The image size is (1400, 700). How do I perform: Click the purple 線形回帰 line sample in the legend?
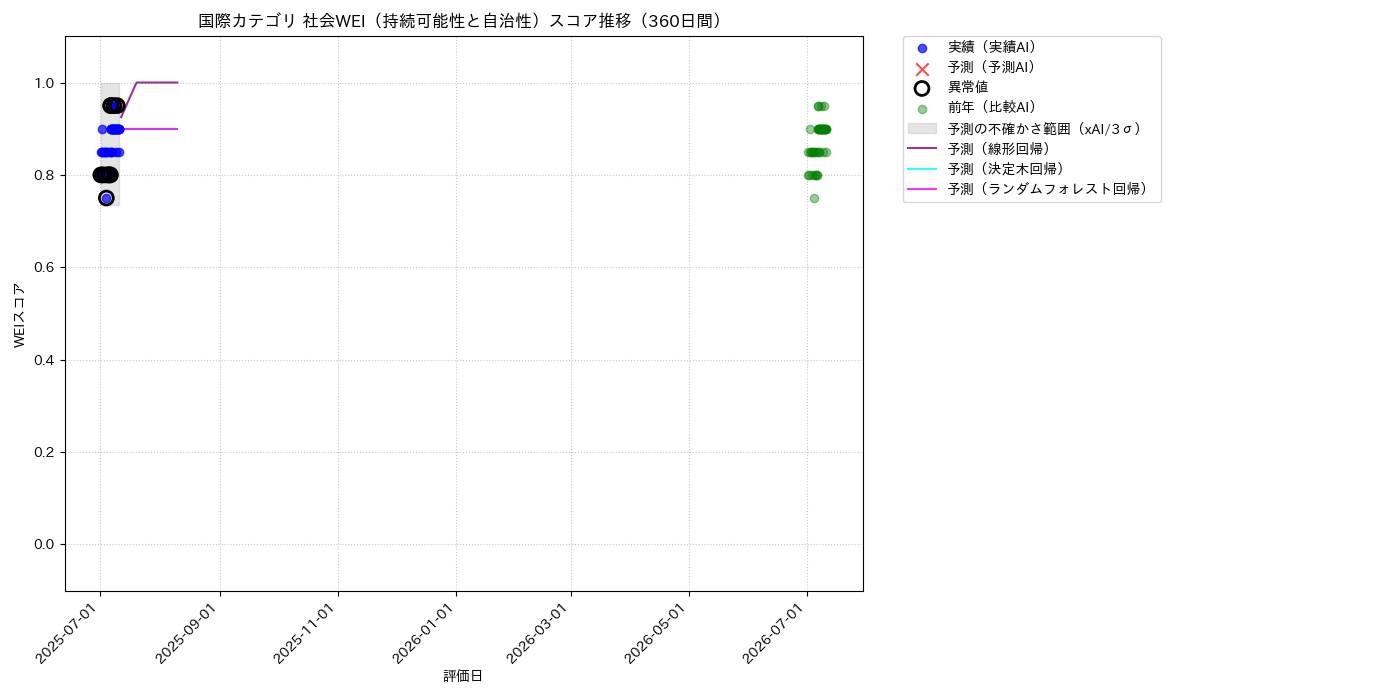point(922,148)
